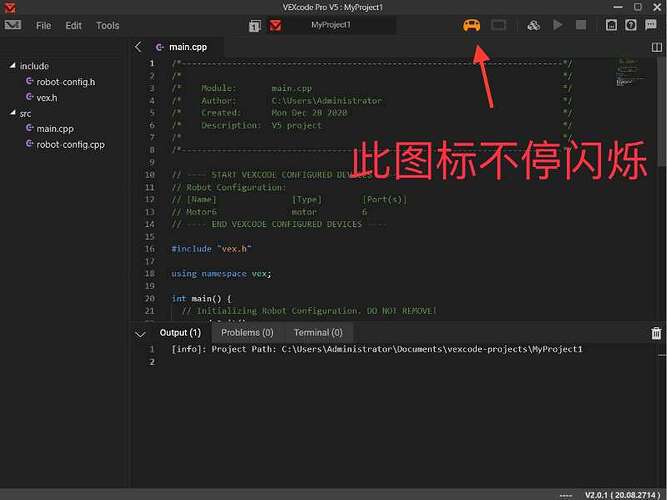667x500 pixels.
Task: Click the red VEX project icon
Action: pyautogui.click(x=275, y=26)
